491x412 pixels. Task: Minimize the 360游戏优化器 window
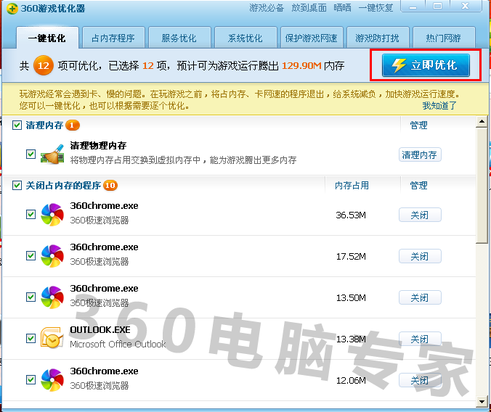(x=413, y=6)
